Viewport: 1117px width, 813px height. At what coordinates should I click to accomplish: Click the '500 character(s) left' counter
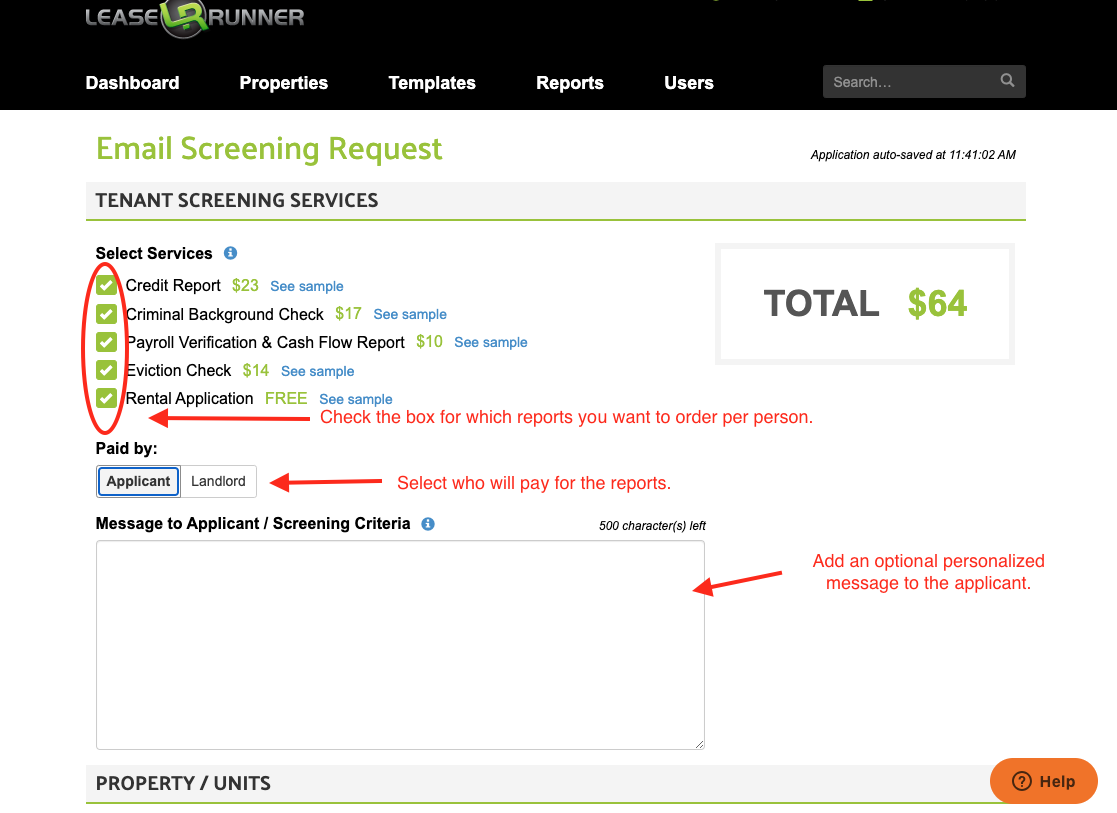[x=652, y=526]
